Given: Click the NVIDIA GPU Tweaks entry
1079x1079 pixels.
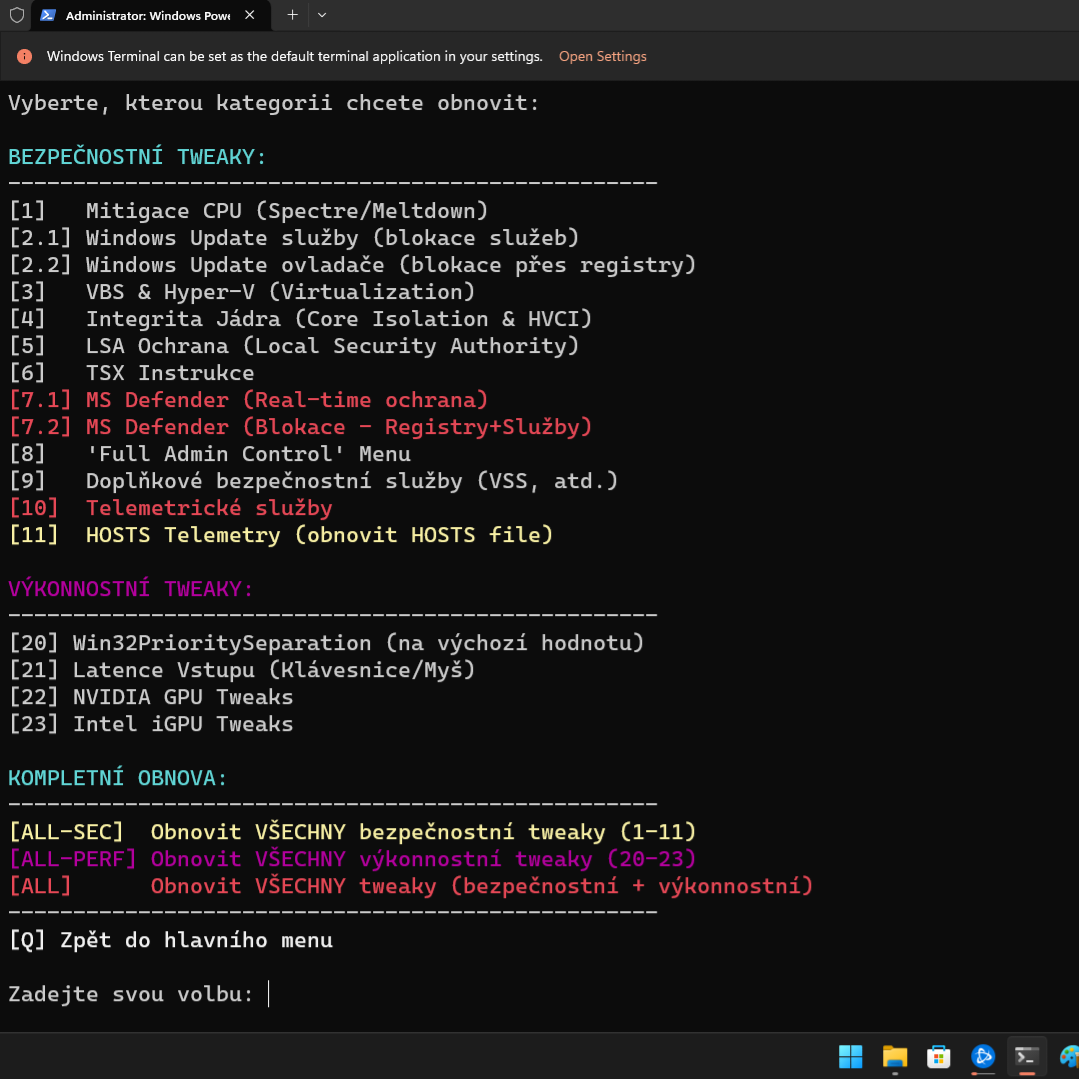Looking at the screenshot, I should (x=151, y=697).
